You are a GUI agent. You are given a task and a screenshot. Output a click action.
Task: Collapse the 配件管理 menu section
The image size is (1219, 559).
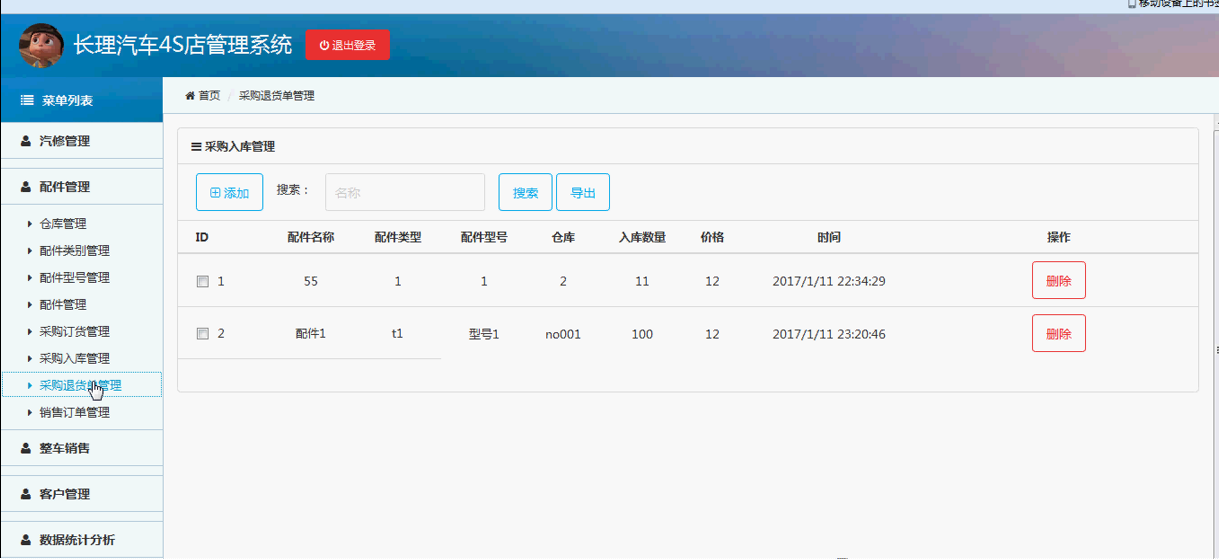point(81,187)
